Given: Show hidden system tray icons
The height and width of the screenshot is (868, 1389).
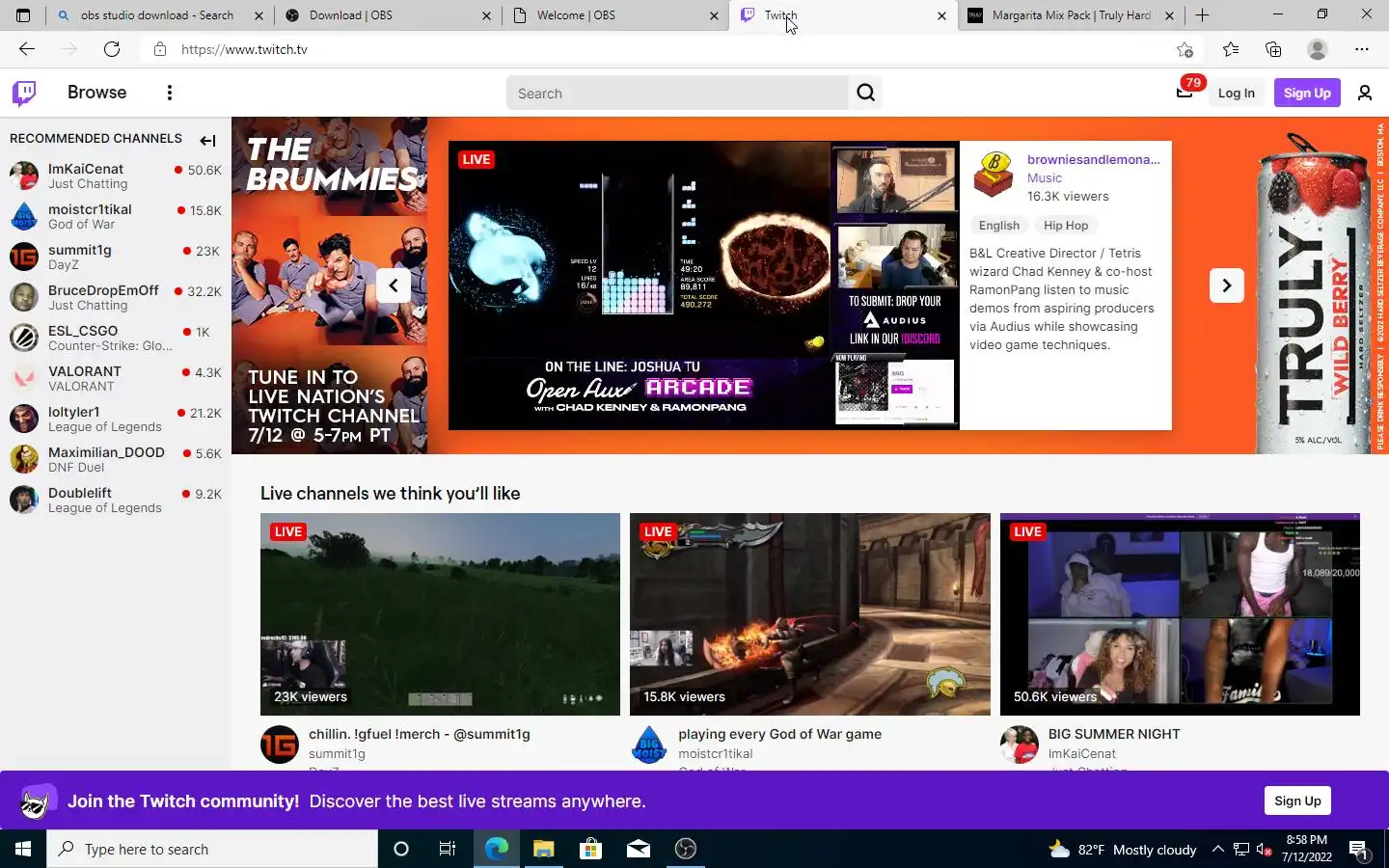Looking at the screenshot, I should click(x=1217, y=849).
